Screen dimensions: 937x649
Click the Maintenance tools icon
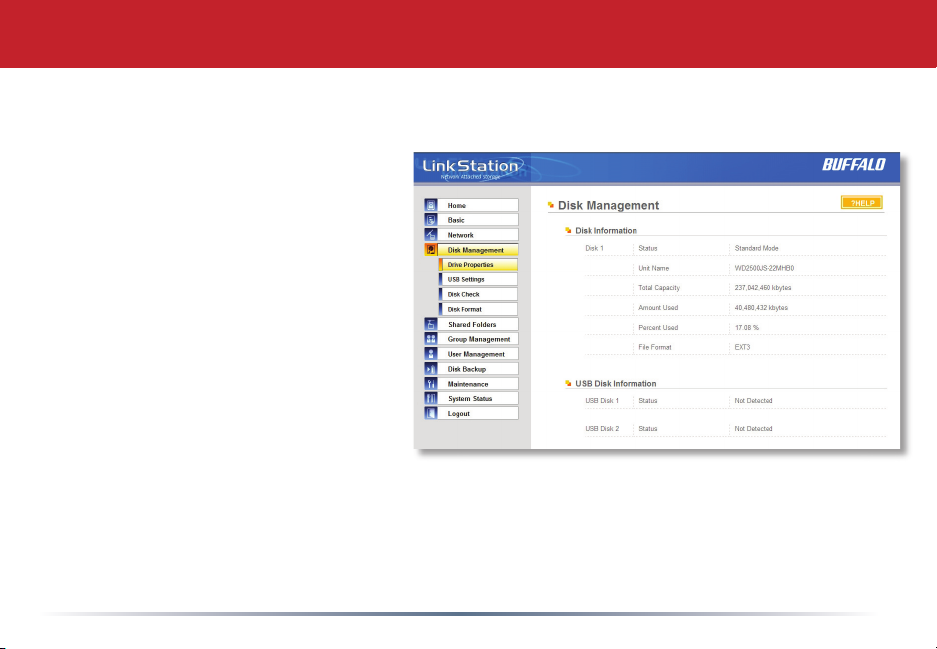click(431, 384)
